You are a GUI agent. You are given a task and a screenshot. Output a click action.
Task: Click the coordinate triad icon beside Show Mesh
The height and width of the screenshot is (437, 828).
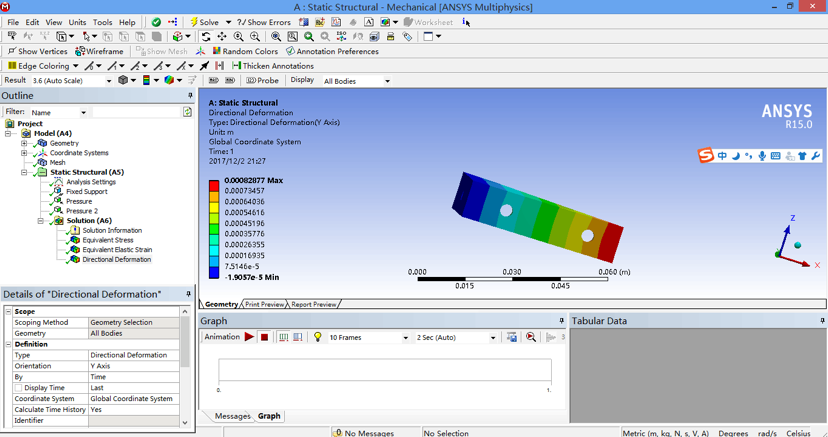coord(200,51)
